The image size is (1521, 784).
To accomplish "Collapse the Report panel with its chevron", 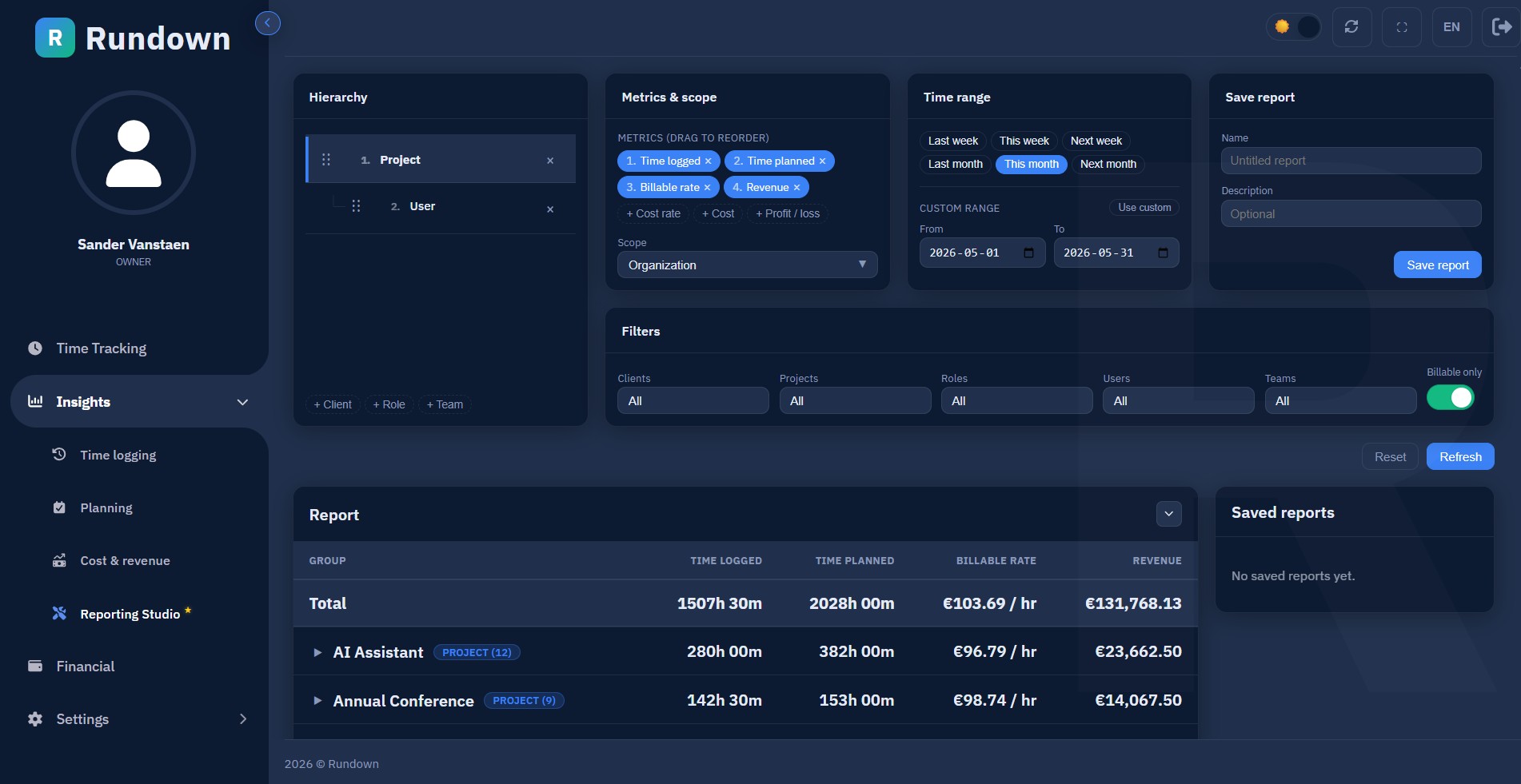I will [x=1168, y=514].
